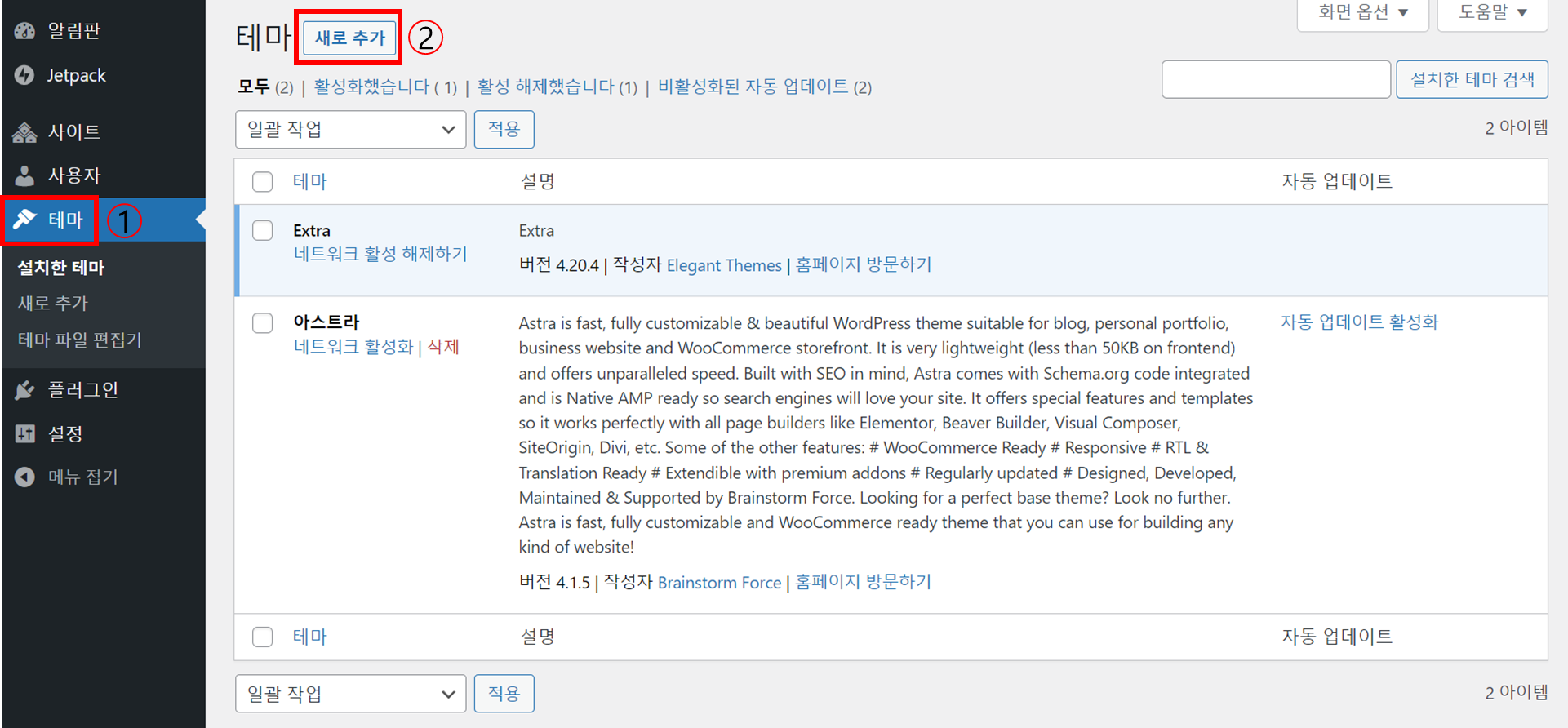
Task: Click the top 자동 업데이트 column header
Action: click(1337, 181)
